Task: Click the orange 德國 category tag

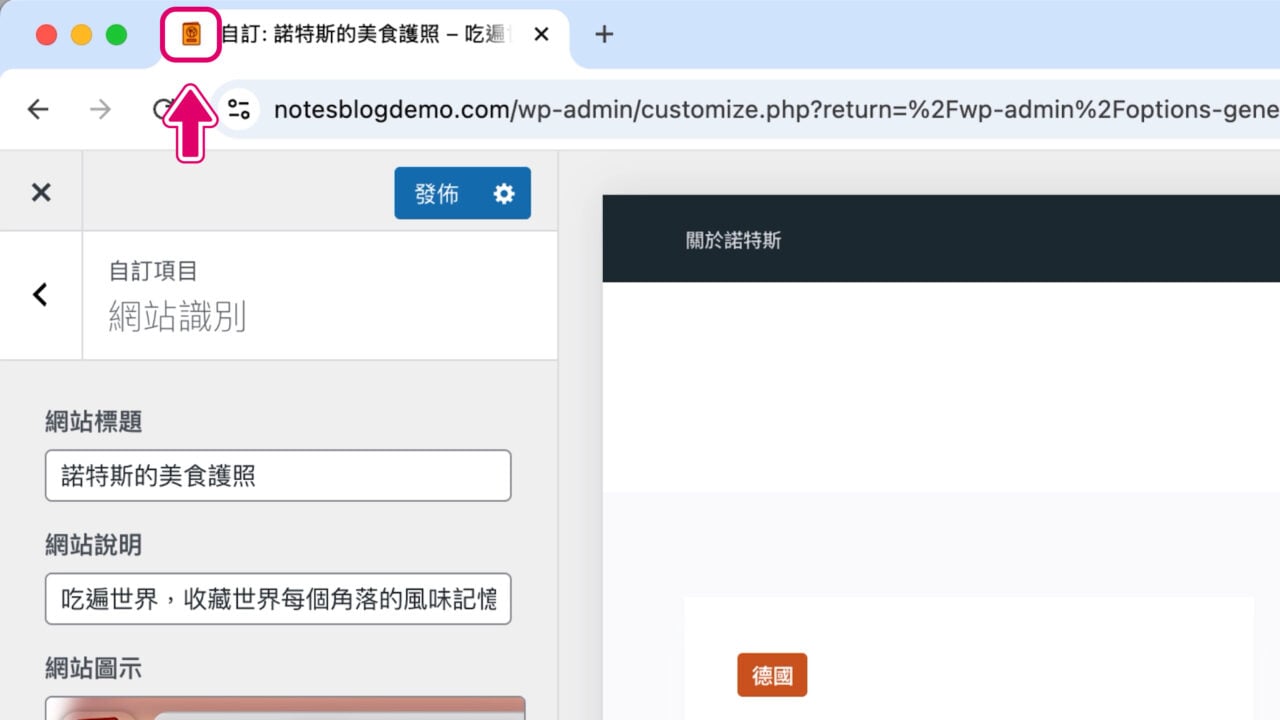Action: pos(772,675)
